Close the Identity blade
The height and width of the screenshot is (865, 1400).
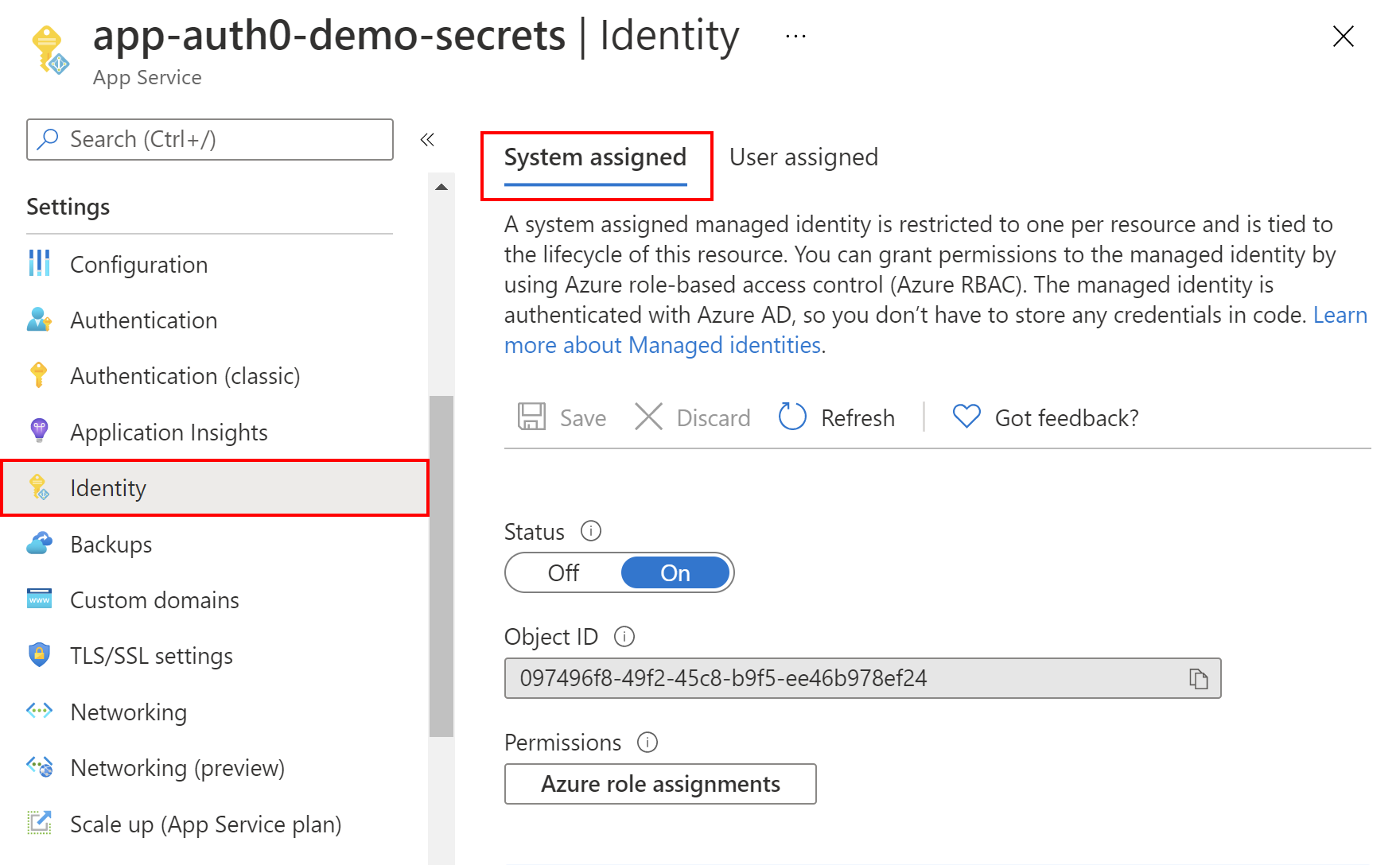click(1343, 36)
